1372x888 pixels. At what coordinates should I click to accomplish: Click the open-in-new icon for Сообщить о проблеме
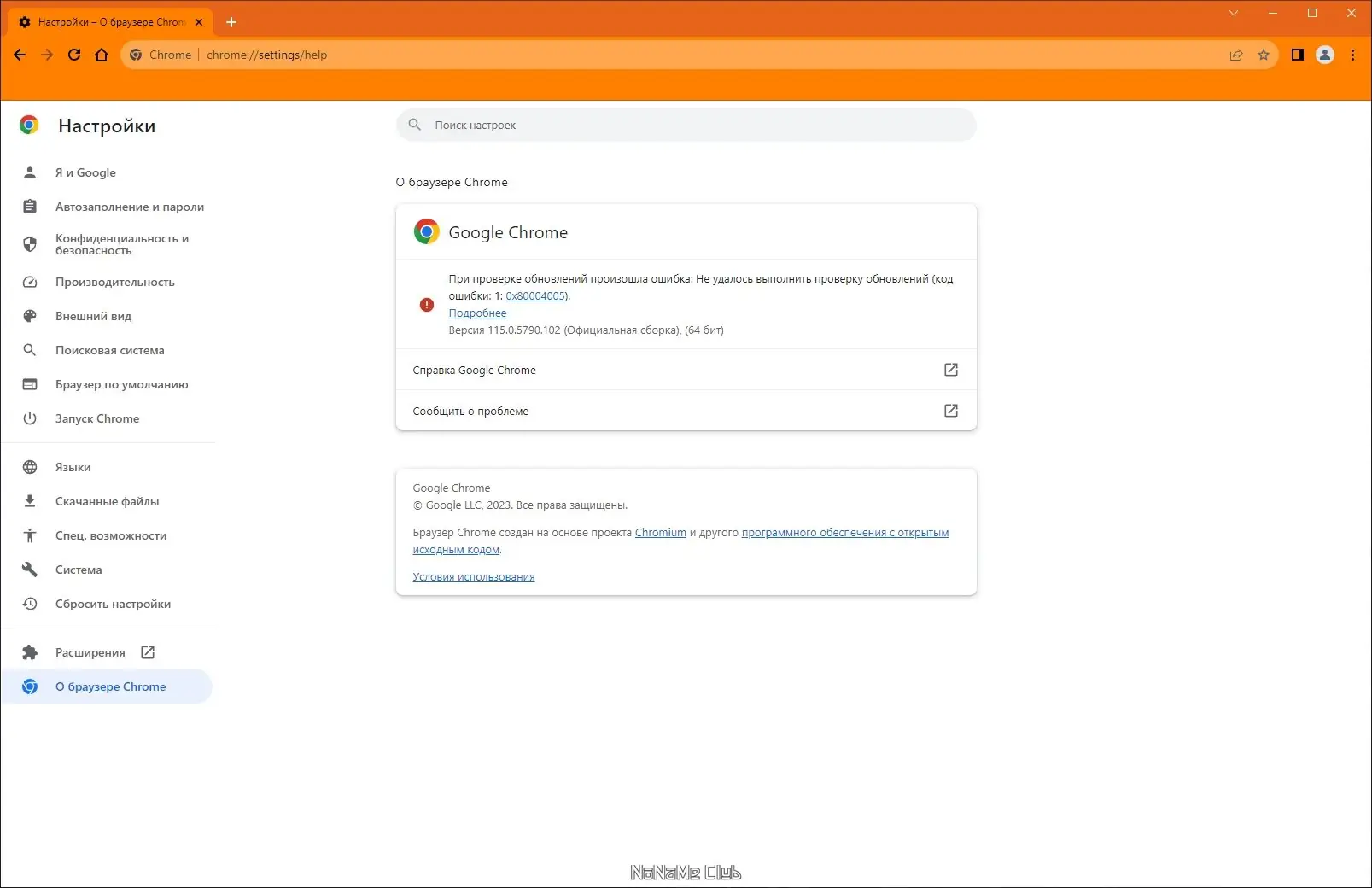click(951, 411)
